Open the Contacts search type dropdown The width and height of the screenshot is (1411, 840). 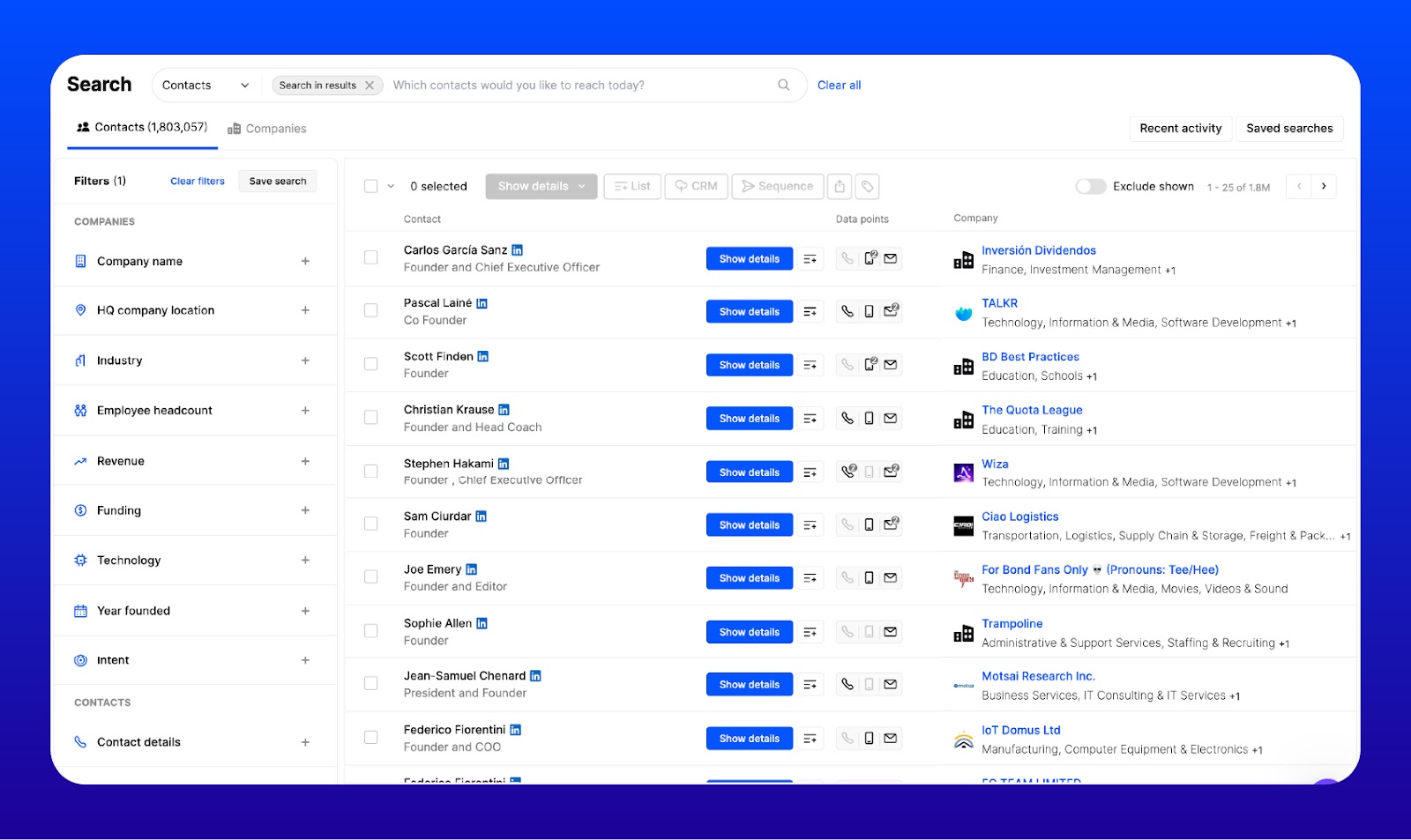click(x=205, y=85)
